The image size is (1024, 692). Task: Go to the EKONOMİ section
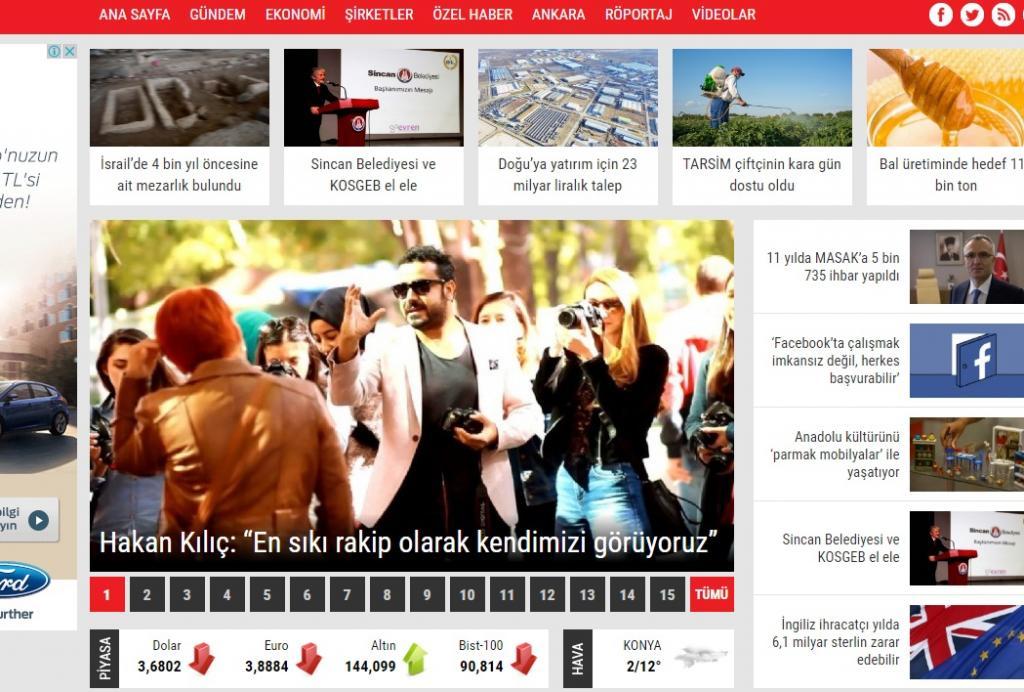click(295, 15)
